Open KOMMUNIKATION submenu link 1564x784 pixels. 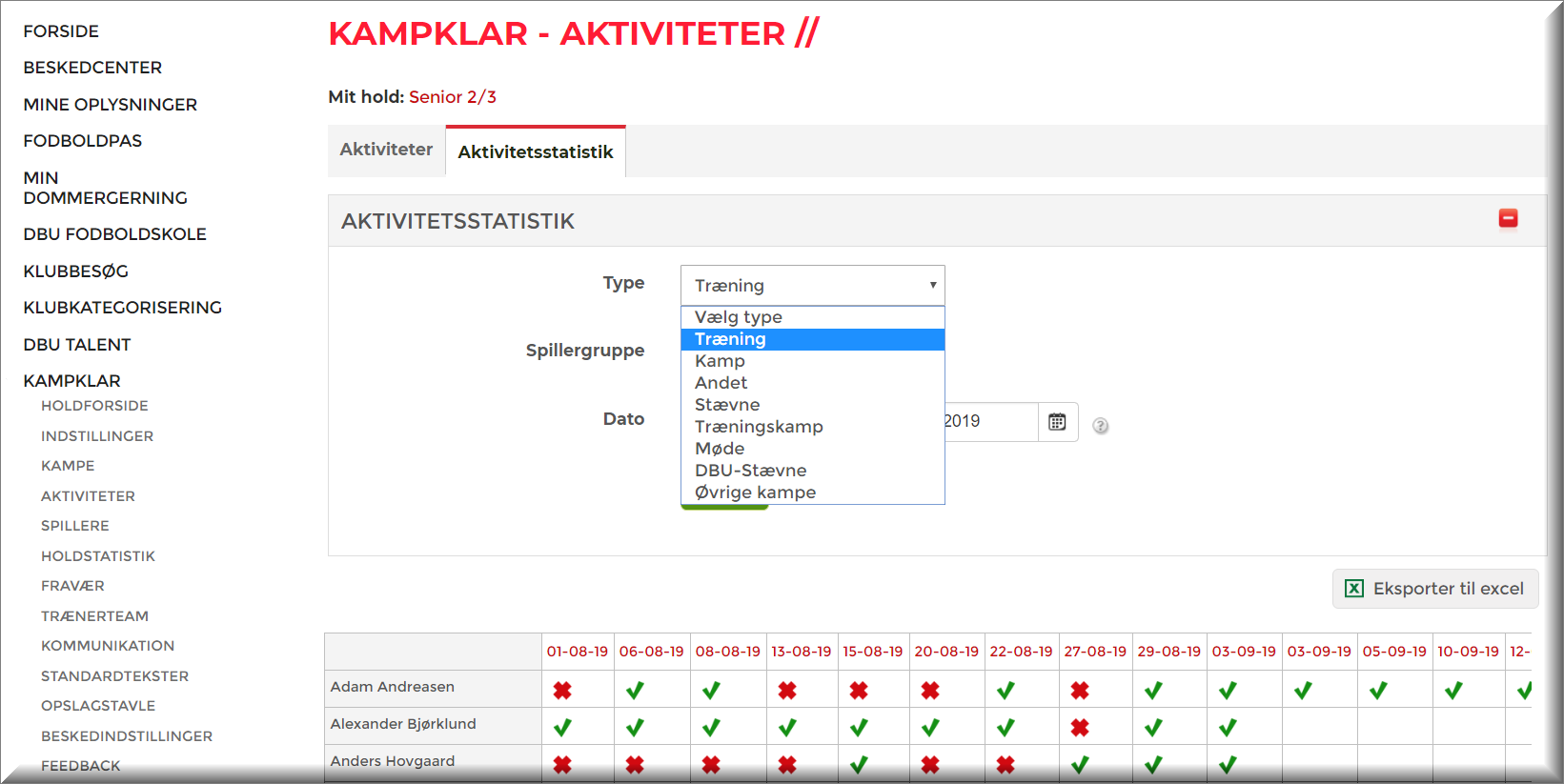tap(108, 646)
